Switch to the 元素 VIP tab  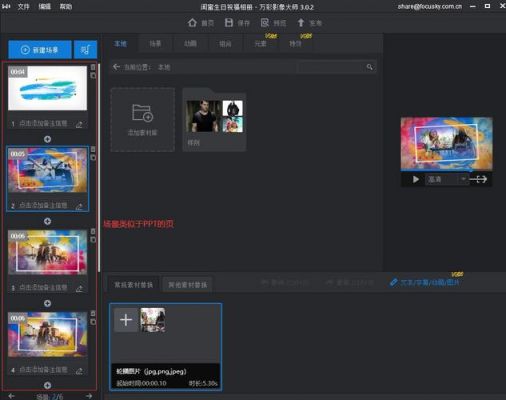pos(261,44)
